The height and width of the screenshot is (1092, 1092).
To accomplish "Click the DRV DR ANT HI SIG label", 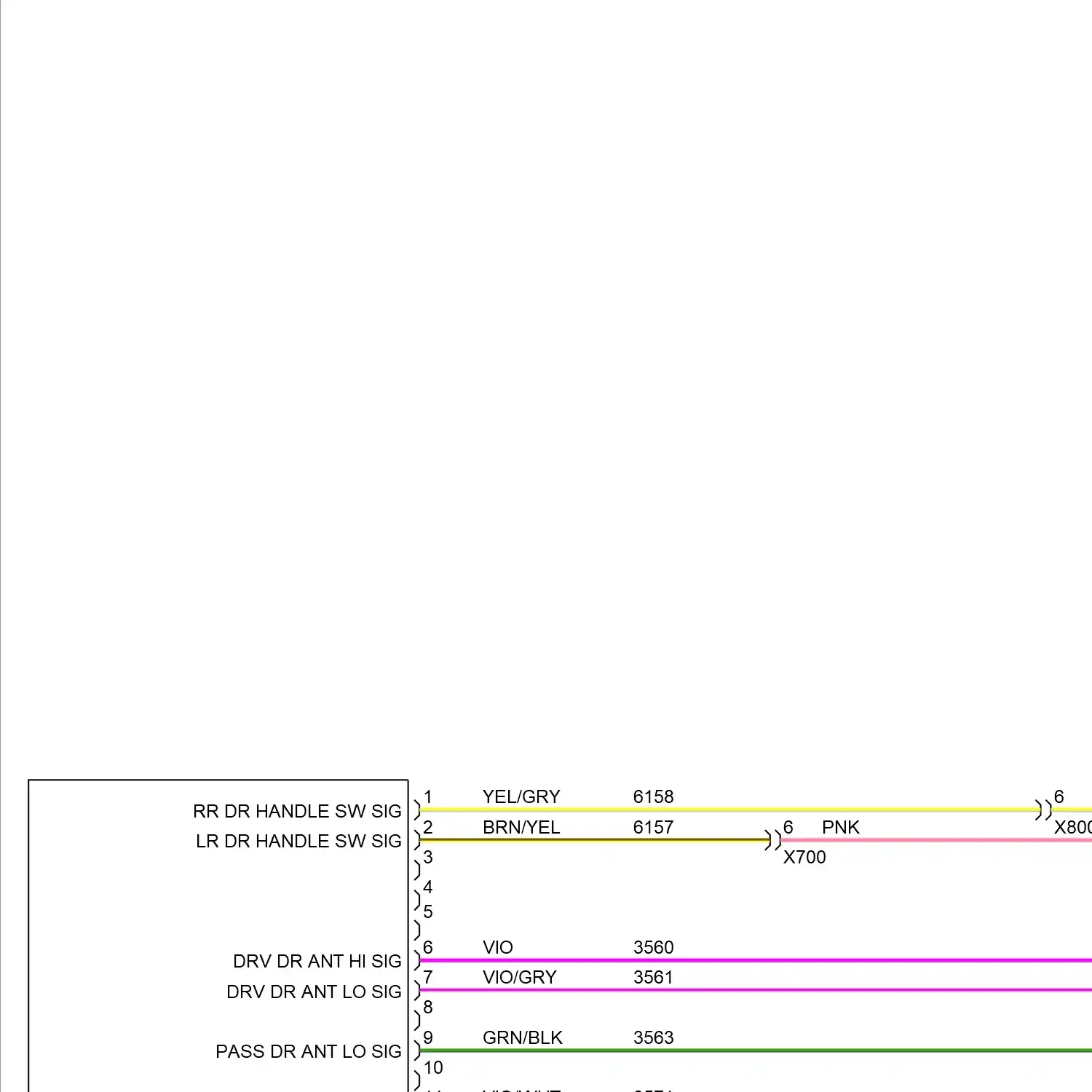I will (317, 961).
